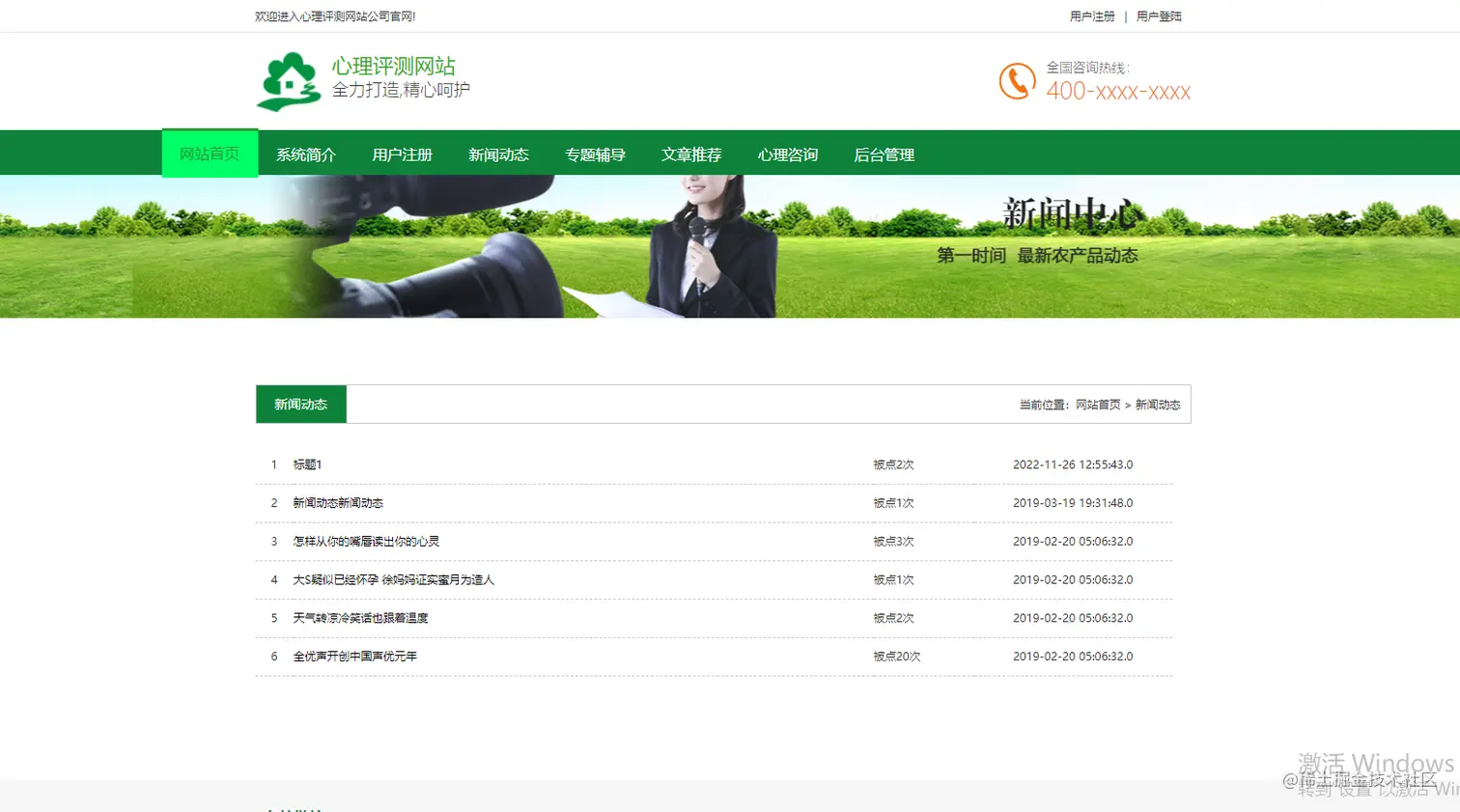Image resolution: width=1460 pixels, height=812 pixels.
Task: Open the 文章推荐 menu item
Action: [691, 154]
